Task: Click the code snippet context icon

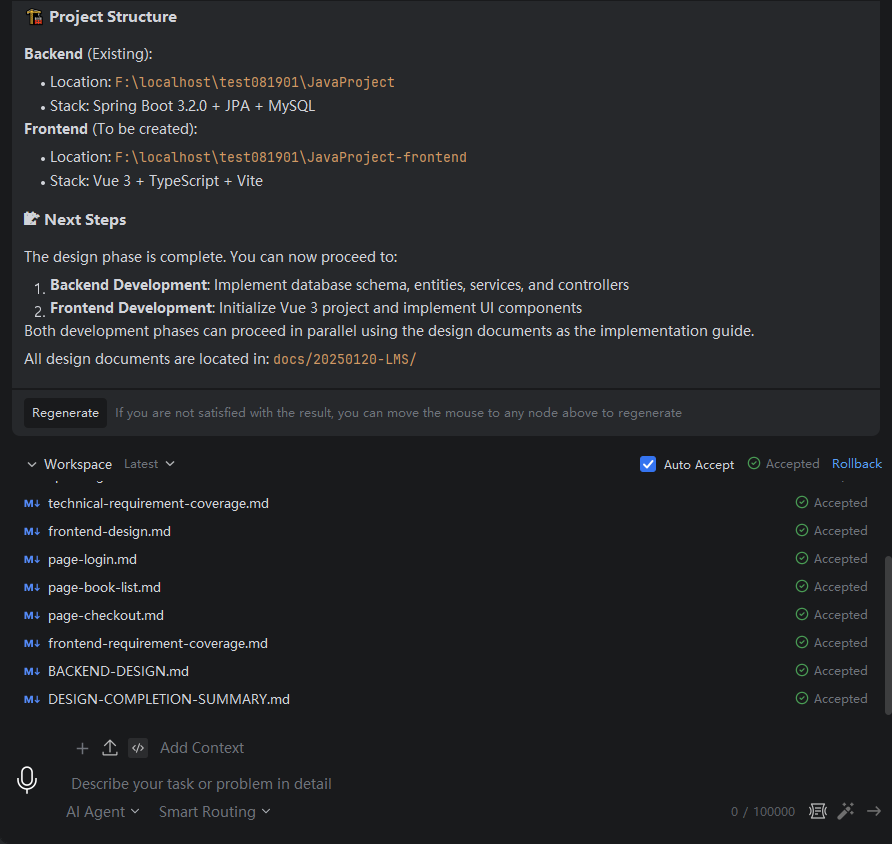Action: point(138,748)
